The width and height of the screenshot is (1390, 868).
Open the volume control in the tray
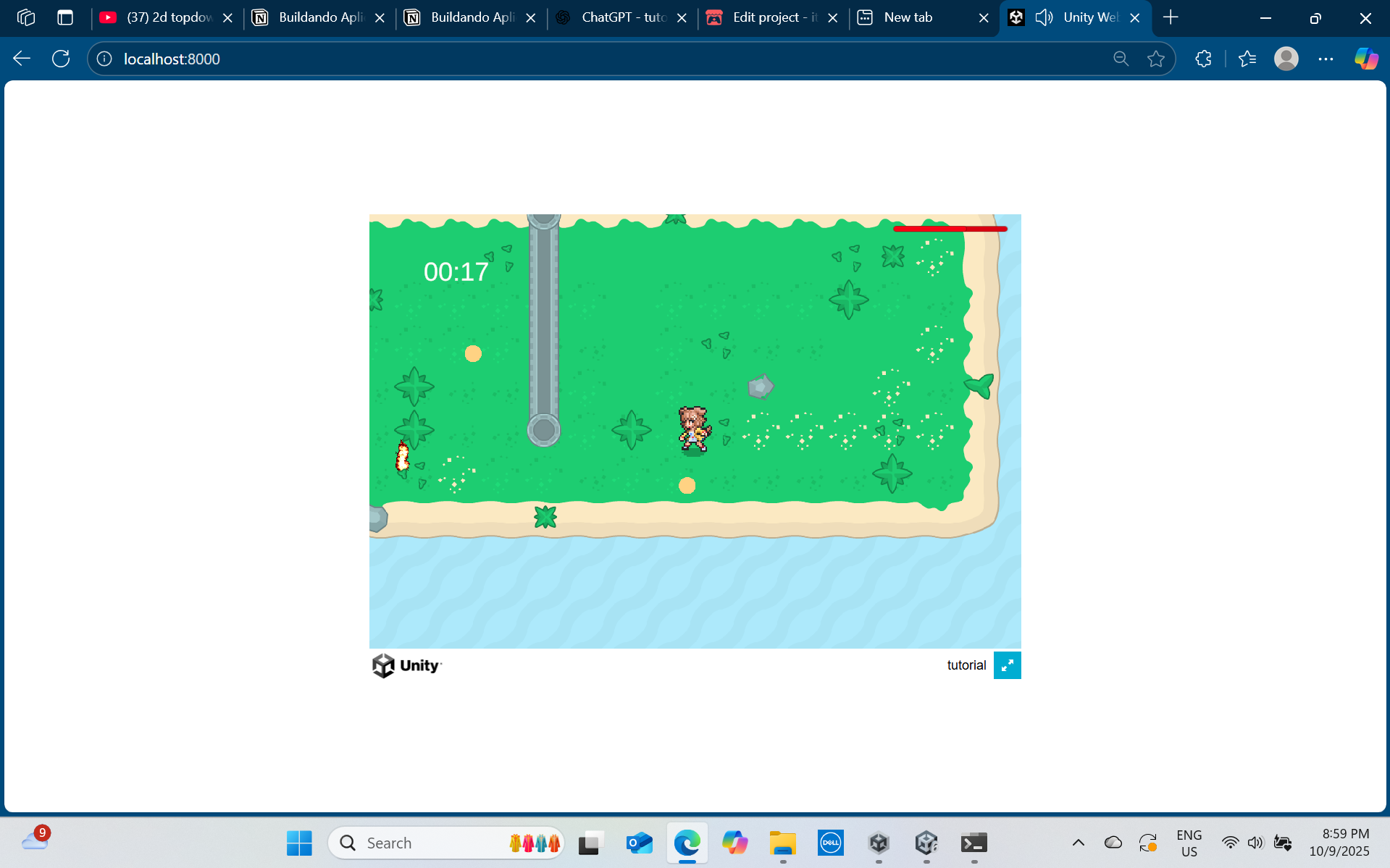[1255, 843]
